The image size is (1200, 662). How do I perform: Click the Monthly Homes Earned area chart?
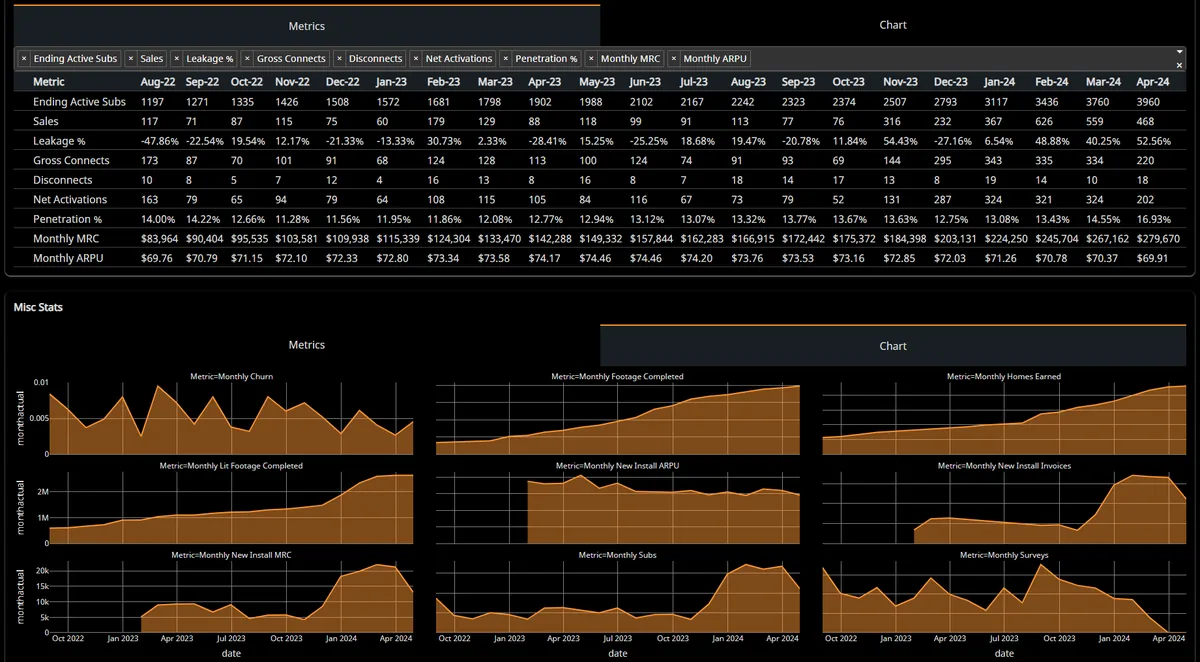(1004, 418)
